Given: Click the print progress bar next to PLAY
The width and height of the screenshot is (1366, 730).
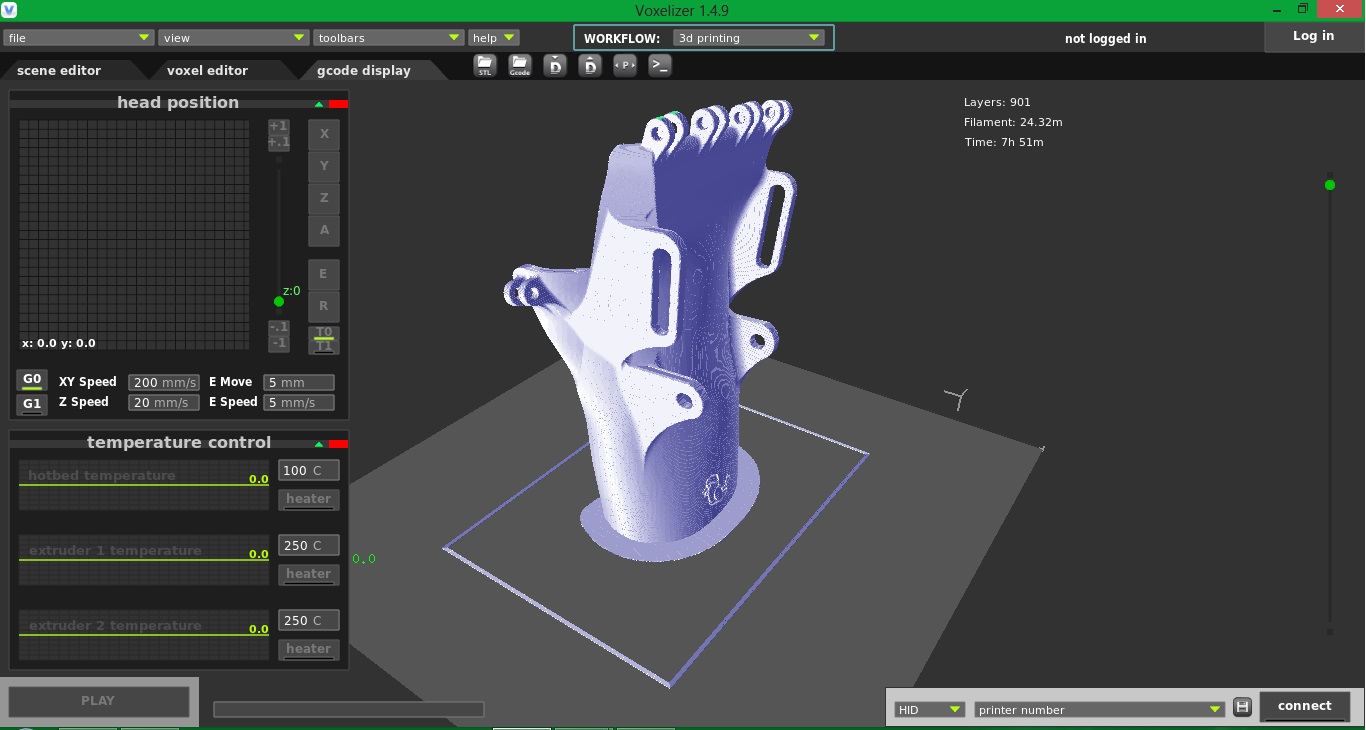Looking at the screenshot, I should (348, 710).
